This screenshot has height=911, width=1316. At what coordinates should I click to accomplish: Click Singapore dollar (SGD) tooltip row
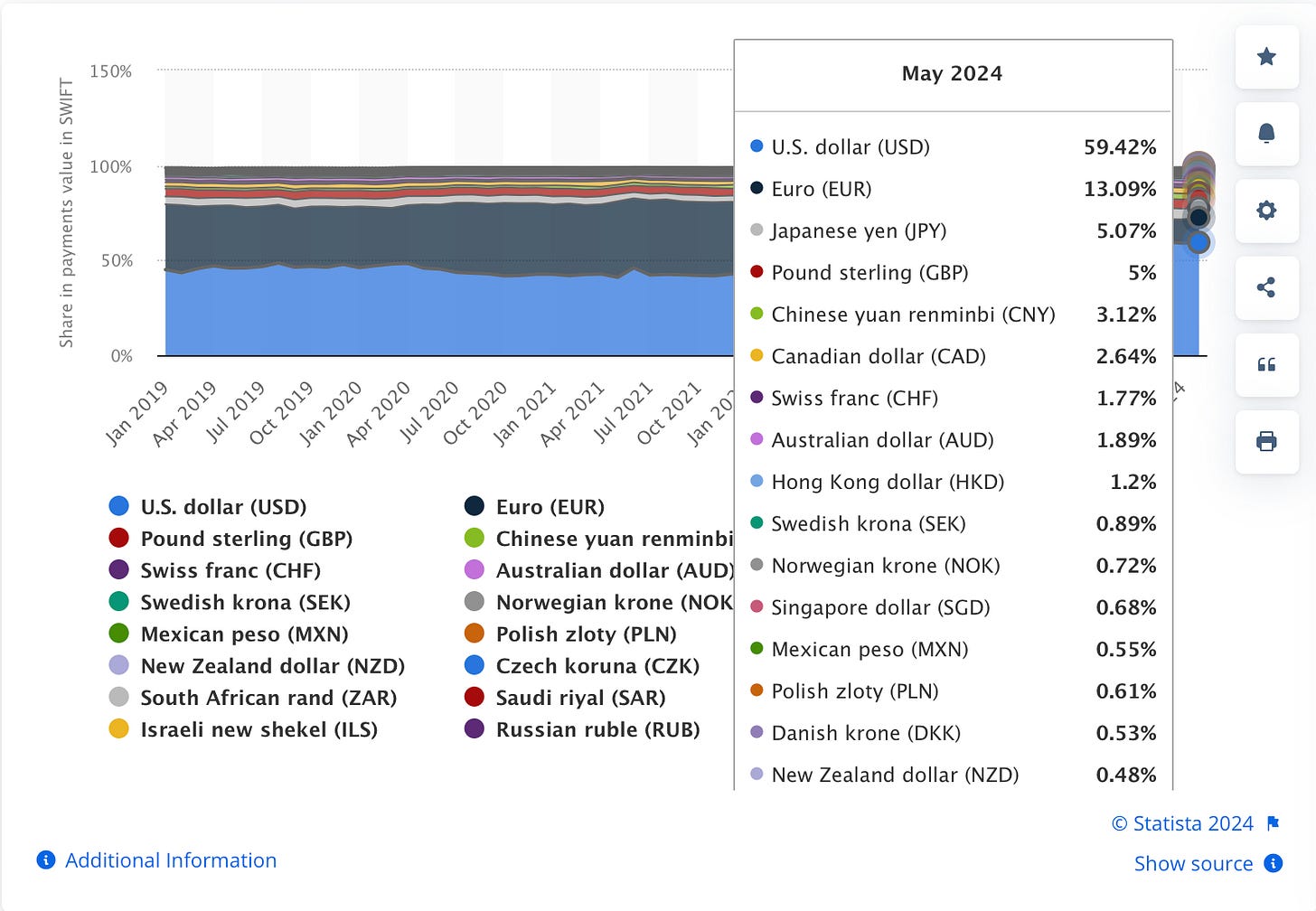(x=953, y=607)
